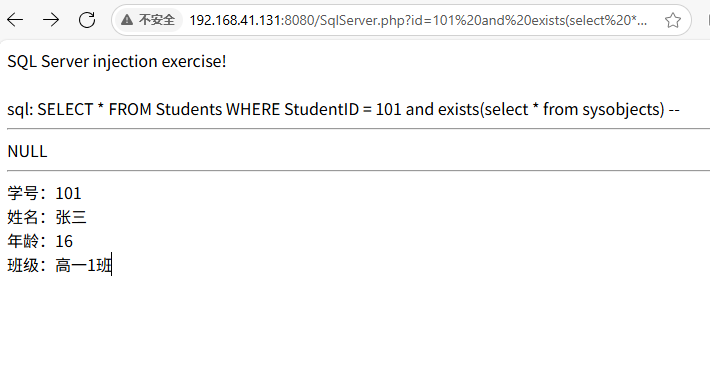Click the StudentID text in the query
Image resolution: width=710 pixels, height=376 pixels.
tap(321, 110)
